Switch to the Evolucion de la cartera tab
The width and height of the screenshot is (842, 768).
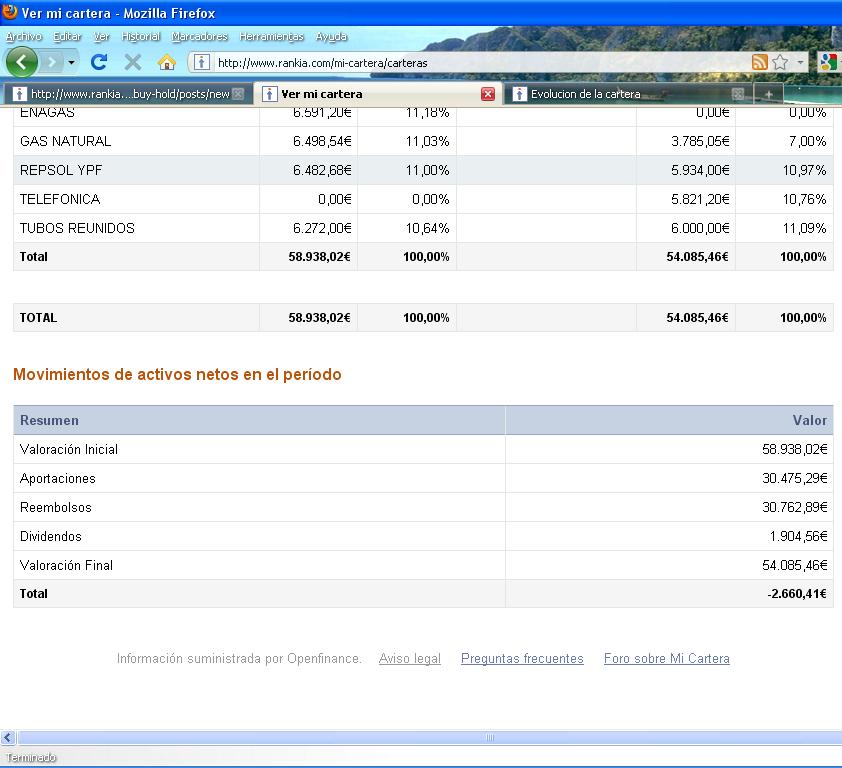[x=586, y=94]
